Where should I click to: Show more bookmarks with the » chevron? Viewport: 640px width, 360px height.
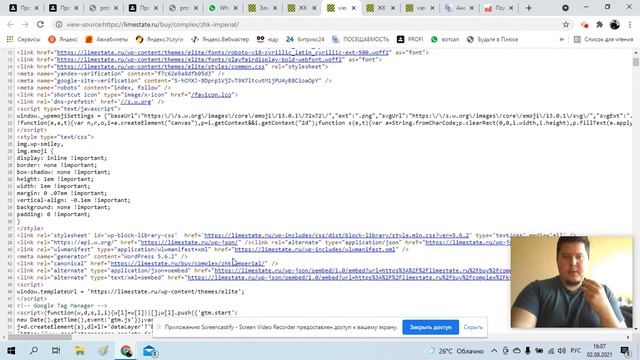[x=562, y=40]
